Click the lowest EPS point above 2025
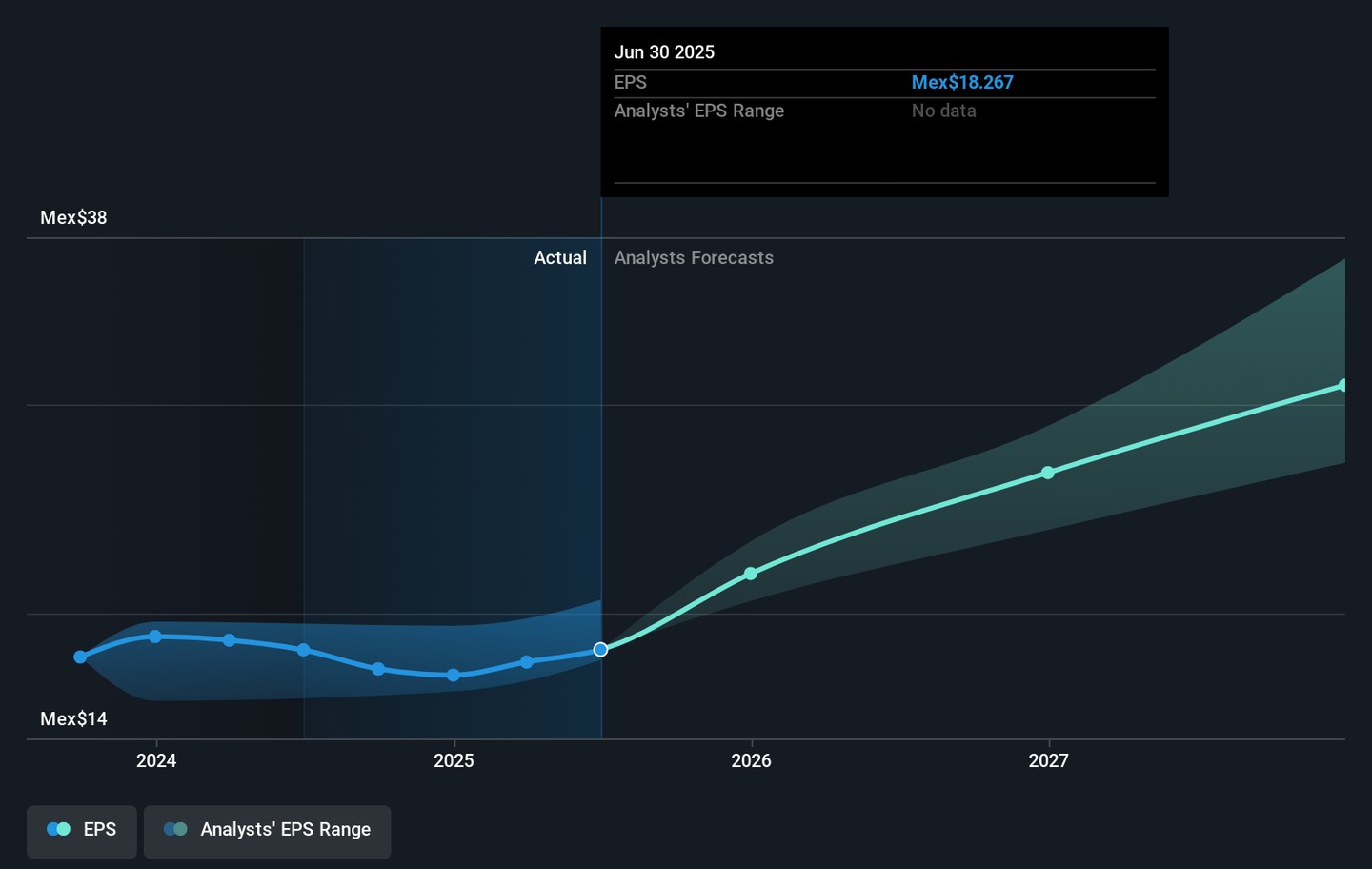This screenshot has width=1372, height=869. pyautogui.click(x=454, y=676)
